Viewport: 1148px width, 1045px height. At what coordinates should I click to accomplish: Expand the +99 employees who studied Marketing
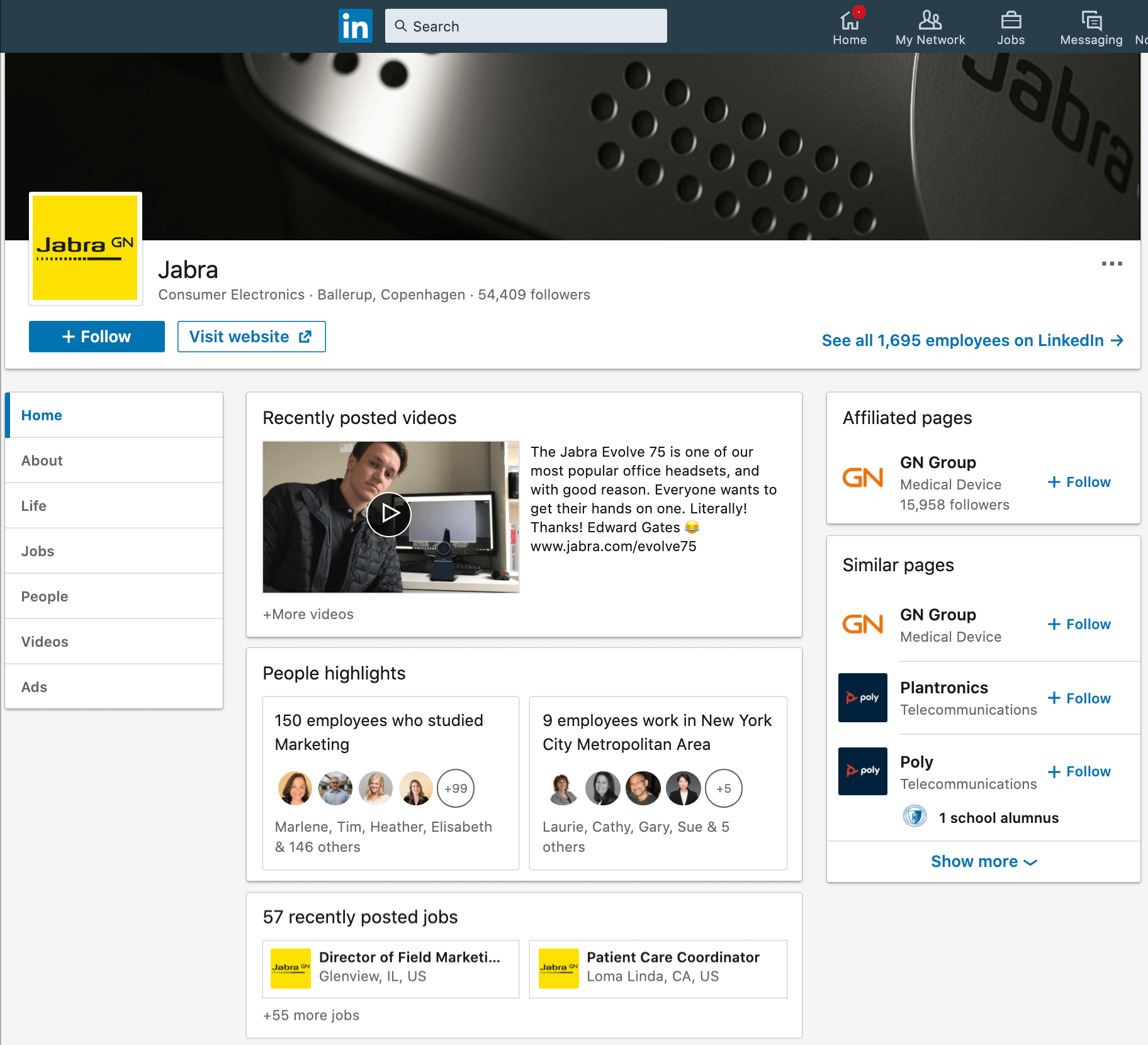coord(455,788)
